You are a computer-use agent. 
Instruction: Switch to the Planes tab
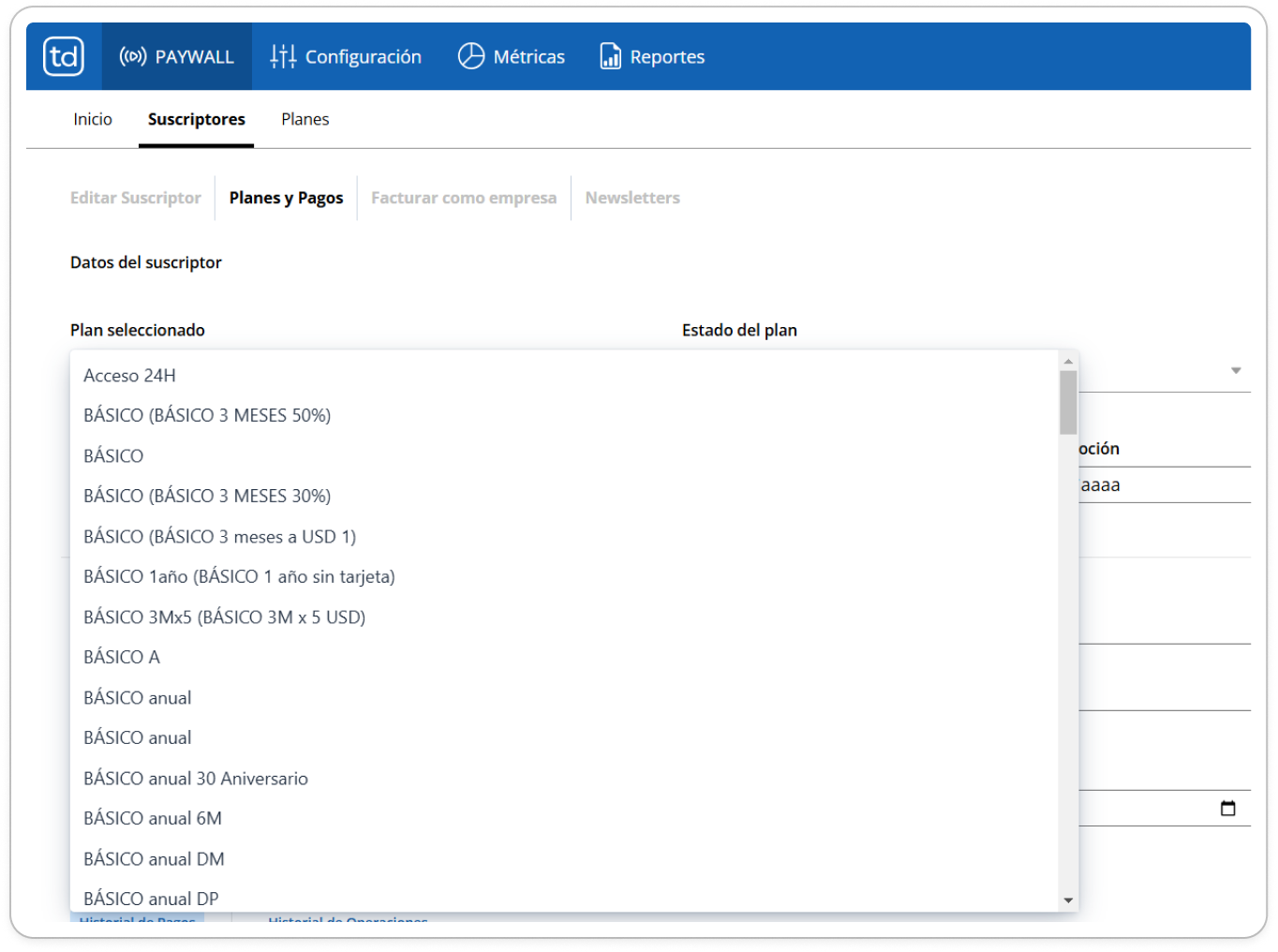pos(305,119)
